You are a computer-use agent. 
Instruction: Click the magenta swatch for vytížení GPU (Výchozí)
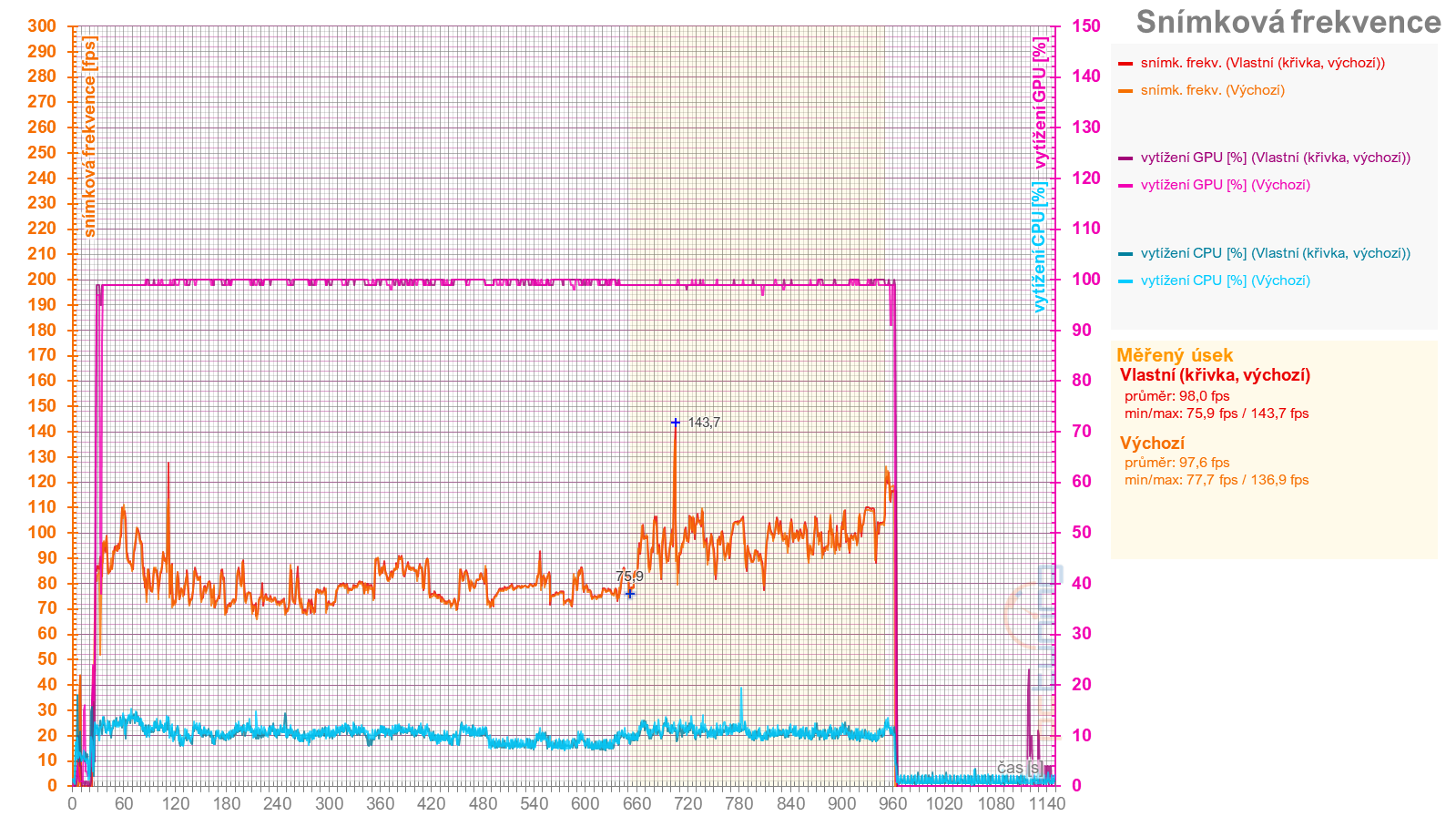pos(1125,186)
